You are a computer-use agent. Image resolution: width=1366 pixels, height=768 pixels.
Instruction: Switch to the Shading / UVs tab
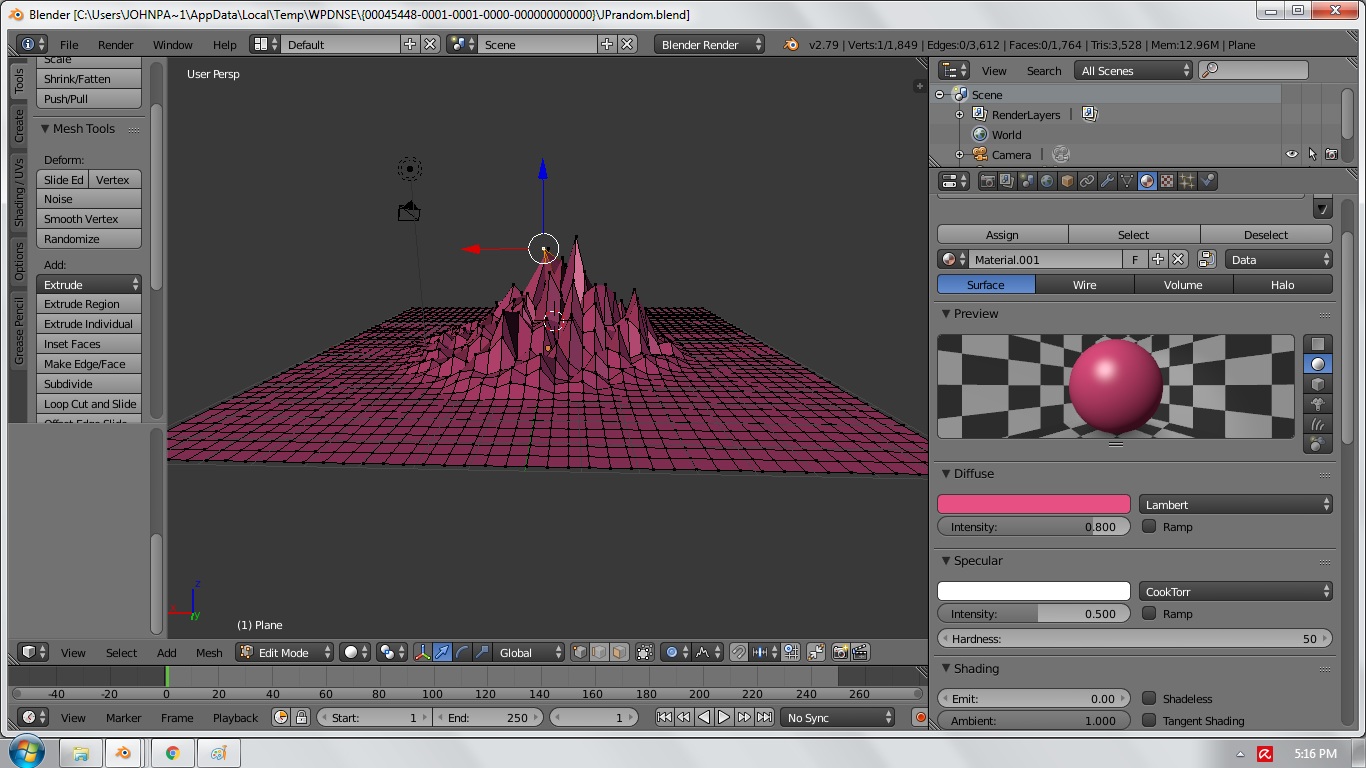18,192
